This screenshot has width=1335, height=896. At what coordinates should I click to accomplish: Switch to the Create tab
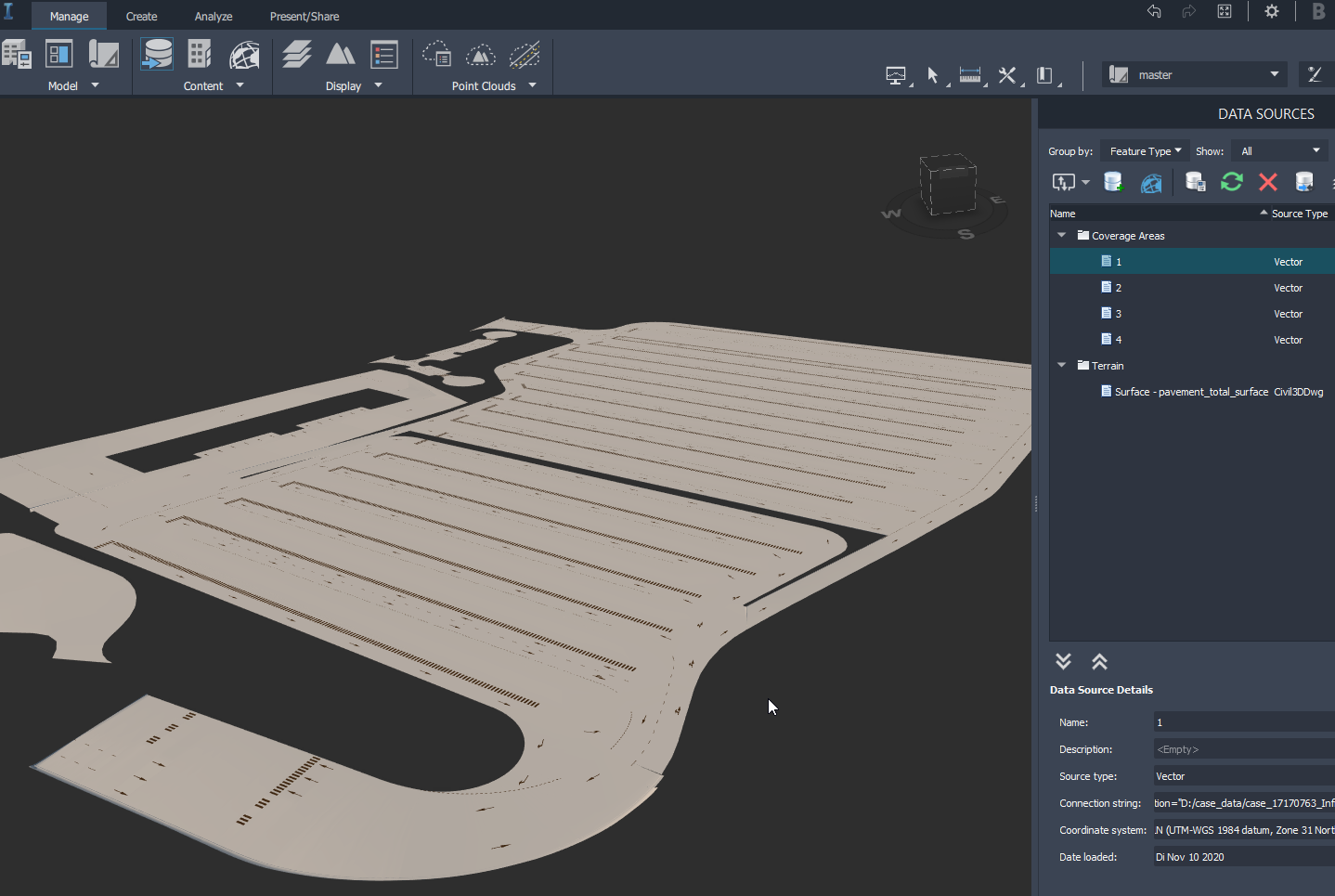coord(141,16)
